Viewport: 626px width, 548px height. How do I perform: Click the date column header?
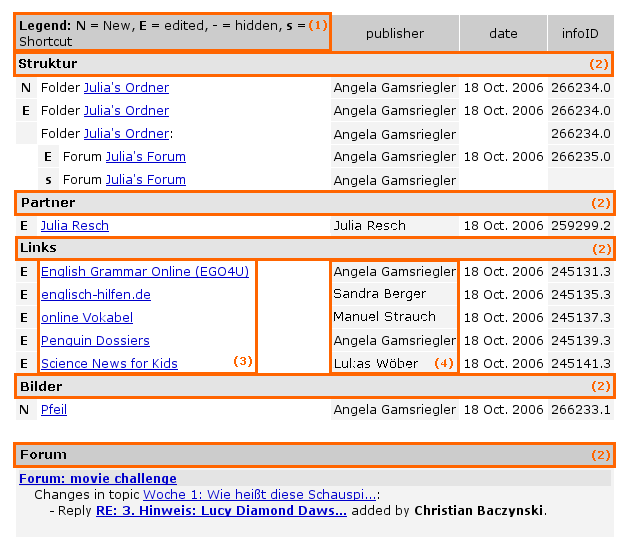pyautogui.click(x=503, y=34)
